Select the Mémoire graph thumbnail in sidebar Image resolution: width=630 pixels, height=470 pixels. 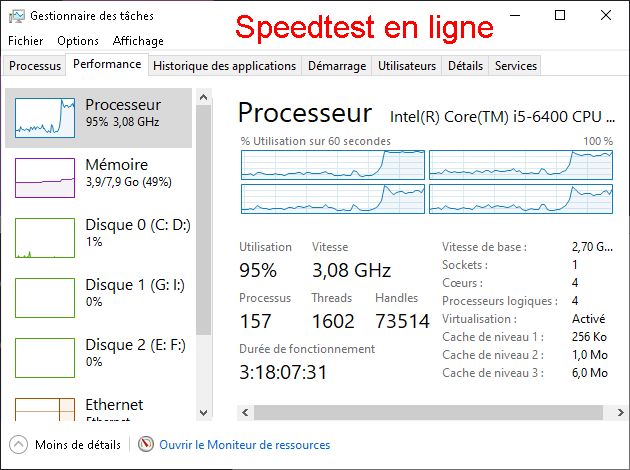45,177
